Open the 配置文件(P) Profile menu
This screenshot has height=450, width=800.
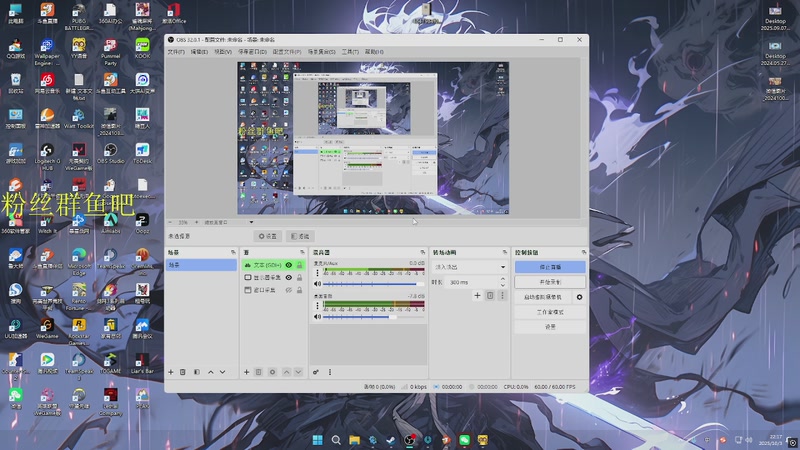287,52
